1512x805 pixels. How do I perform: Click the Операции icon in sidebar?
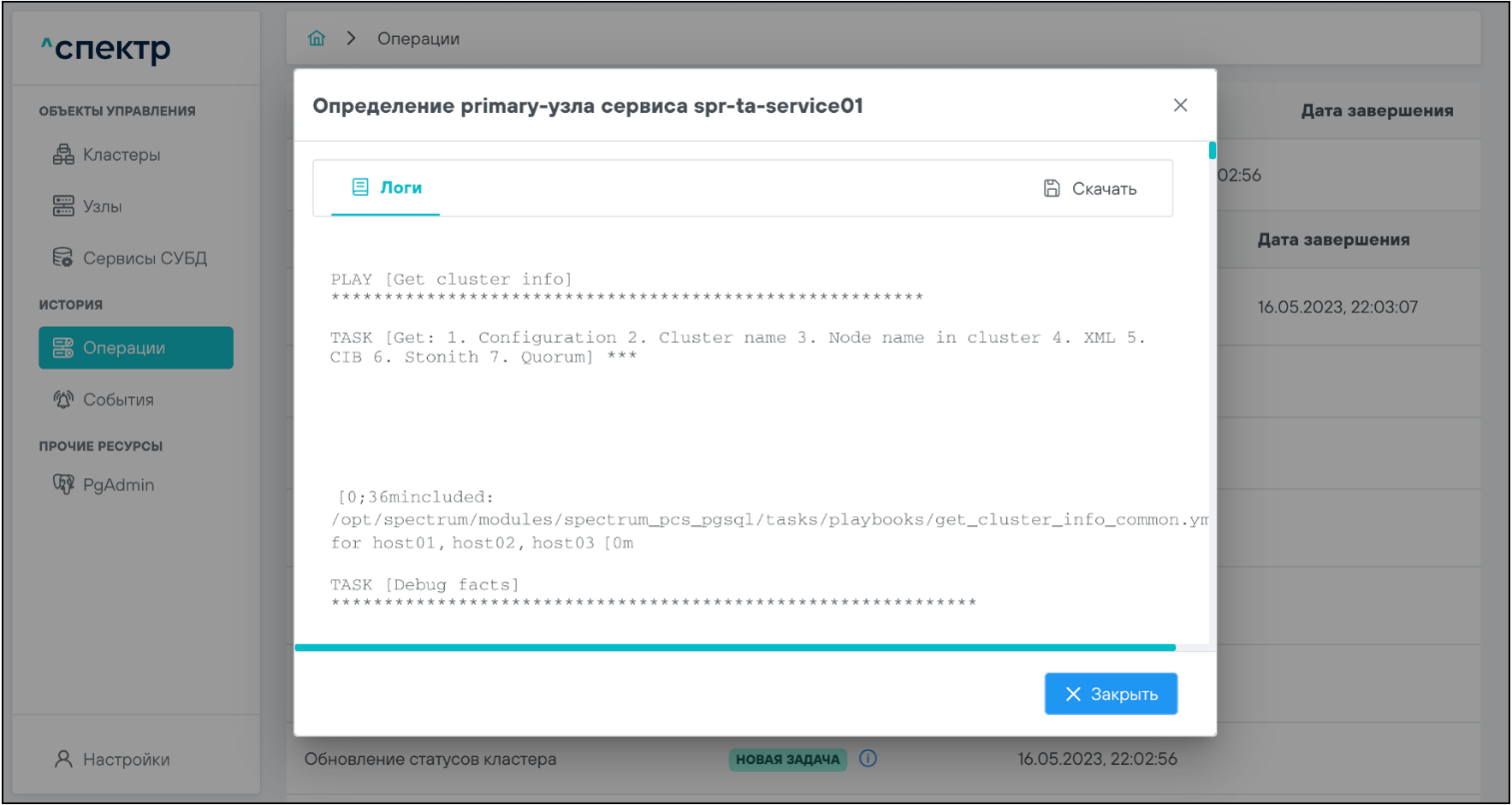tap(63, 348)
